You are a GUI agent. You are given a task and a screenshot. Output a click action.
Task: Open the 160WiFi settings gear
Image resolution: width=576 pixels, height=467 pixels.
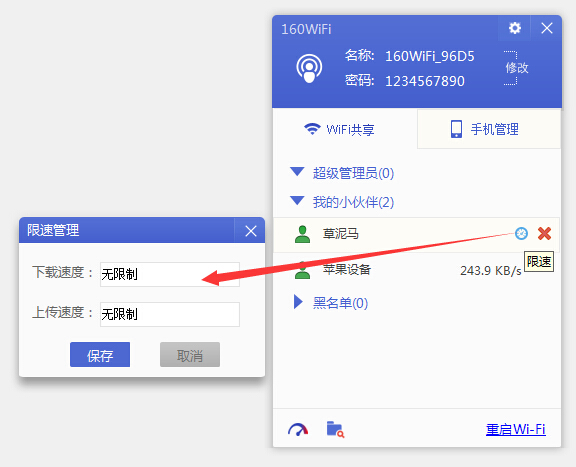click(x=514, y=28)
